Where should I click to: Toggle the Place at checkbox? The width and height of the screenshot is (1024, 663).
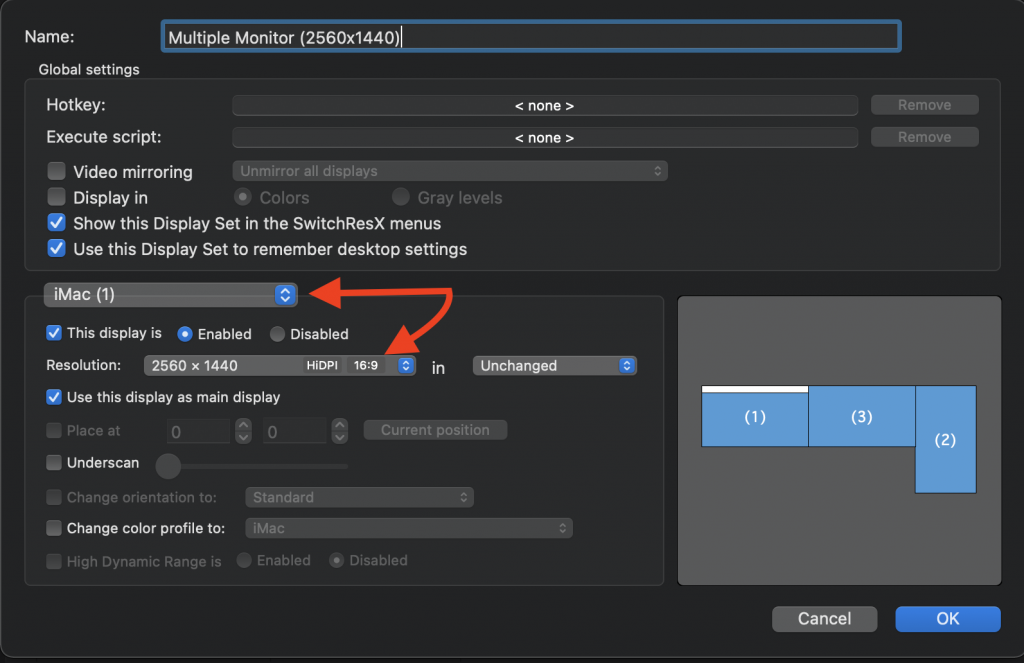[x=54, y=430]
